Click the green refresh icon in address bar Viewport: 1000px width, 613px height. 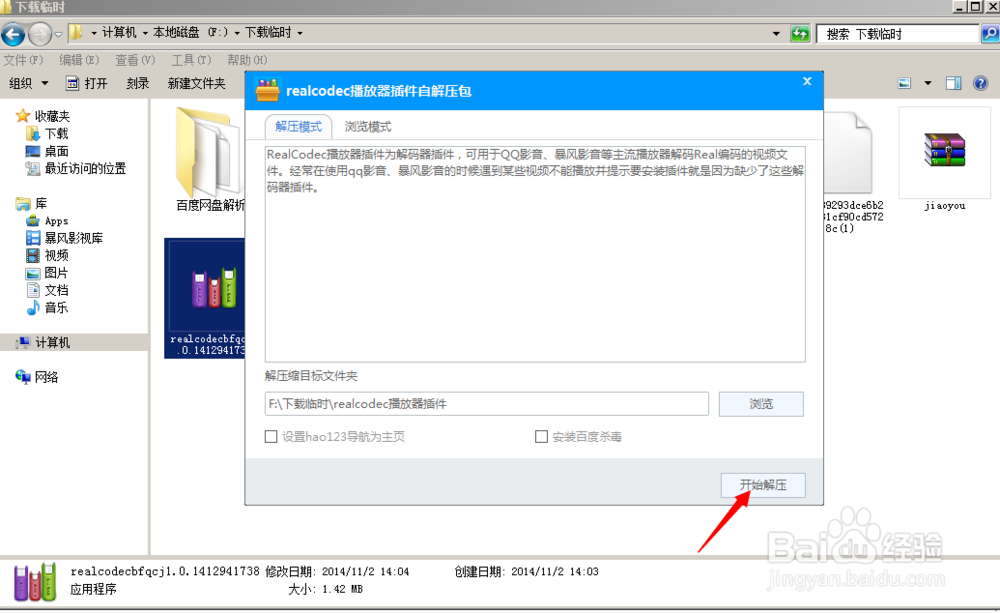800,33
